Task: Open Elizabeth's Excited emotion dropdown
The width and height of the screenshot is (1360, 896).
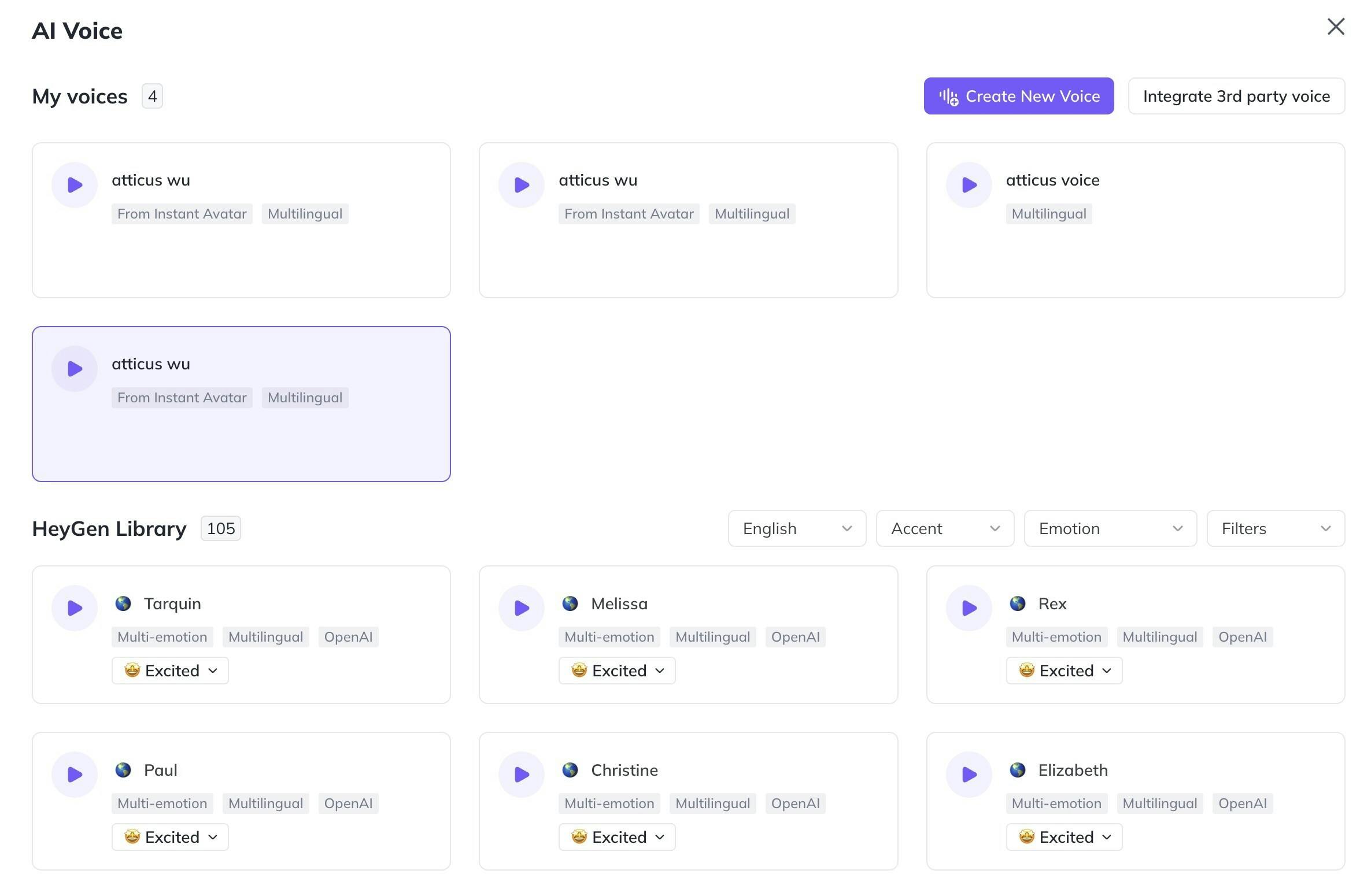Action: tap(1064, 837)
